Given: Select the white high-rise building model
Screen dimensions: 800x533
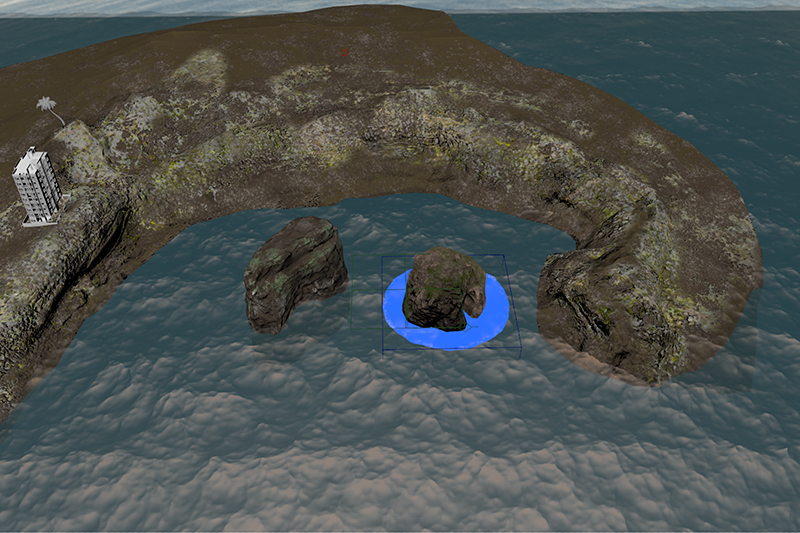Looking at the screenshot, I should click(x=36, y=184).
